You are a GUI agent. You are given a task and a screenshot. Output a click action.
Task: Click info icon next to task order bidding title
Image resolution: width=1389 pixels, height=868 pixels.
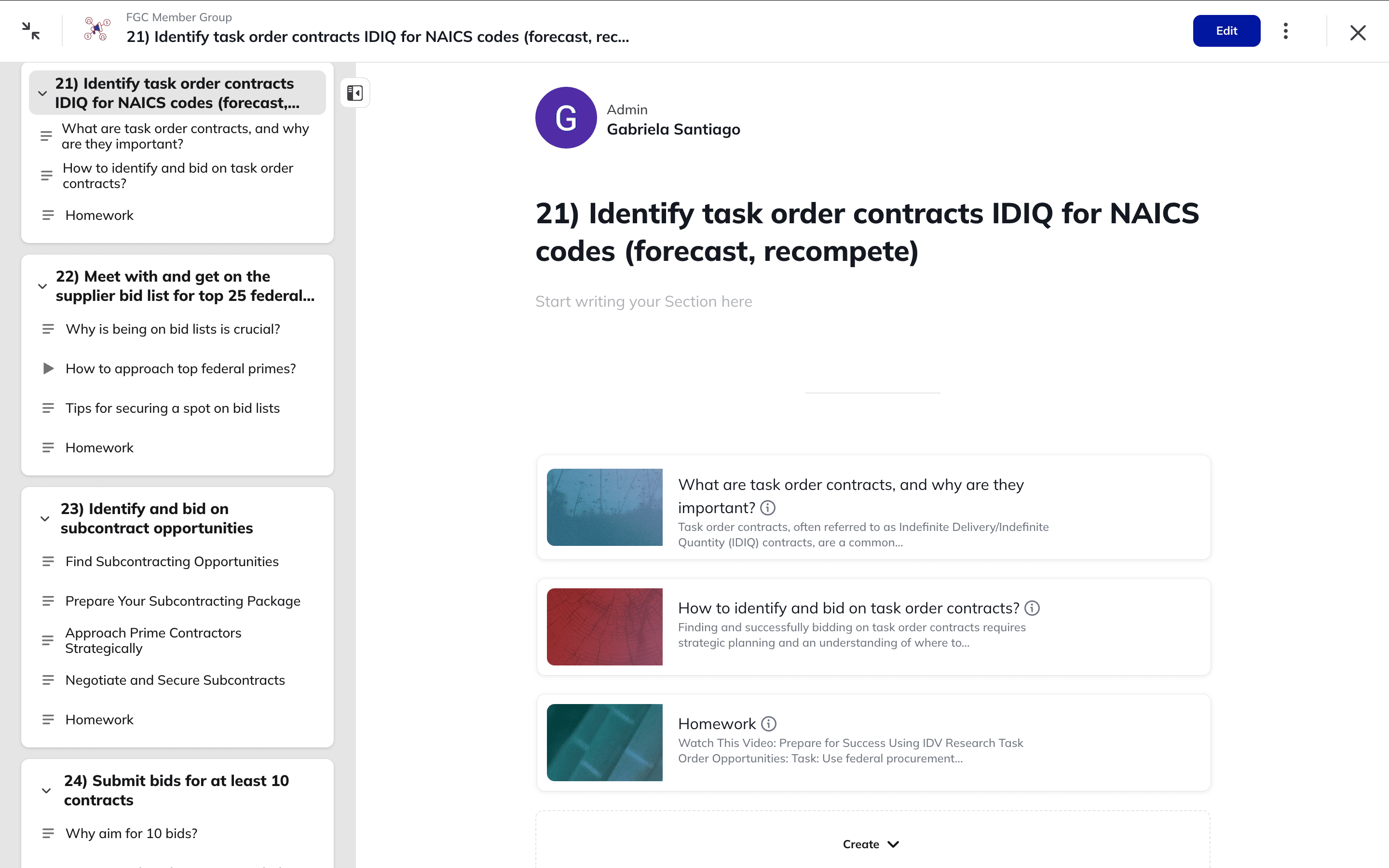1032,608
